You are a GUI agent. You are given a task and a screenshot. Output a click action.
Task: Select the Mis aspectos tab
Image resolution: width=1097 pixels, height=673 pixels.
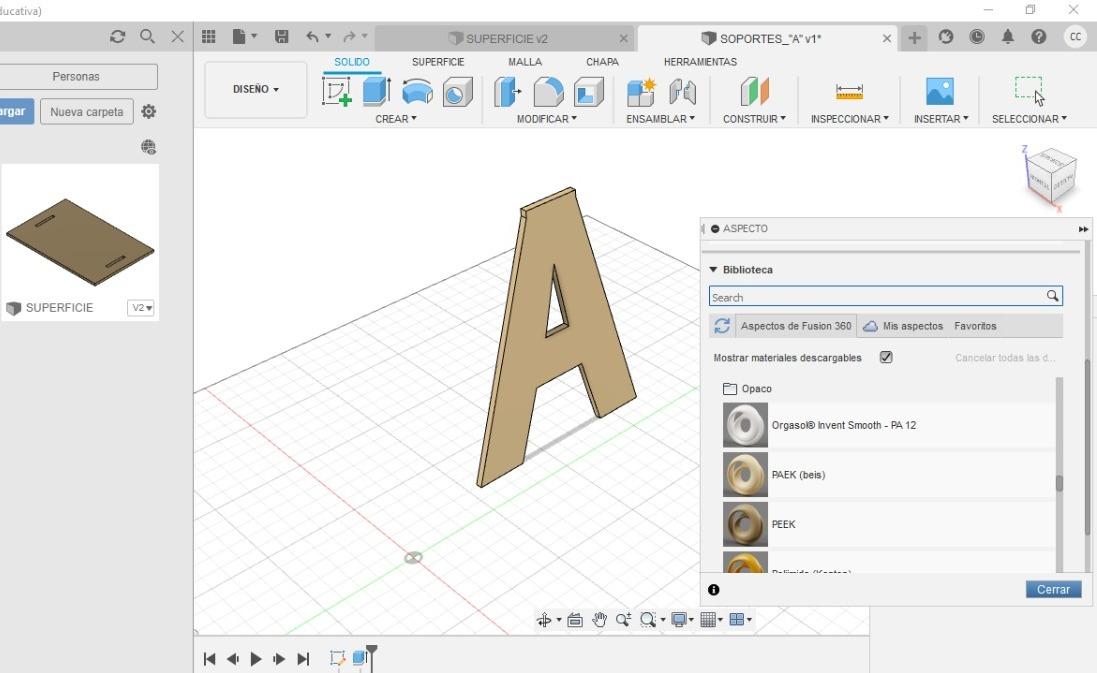(x=904, y=326)
